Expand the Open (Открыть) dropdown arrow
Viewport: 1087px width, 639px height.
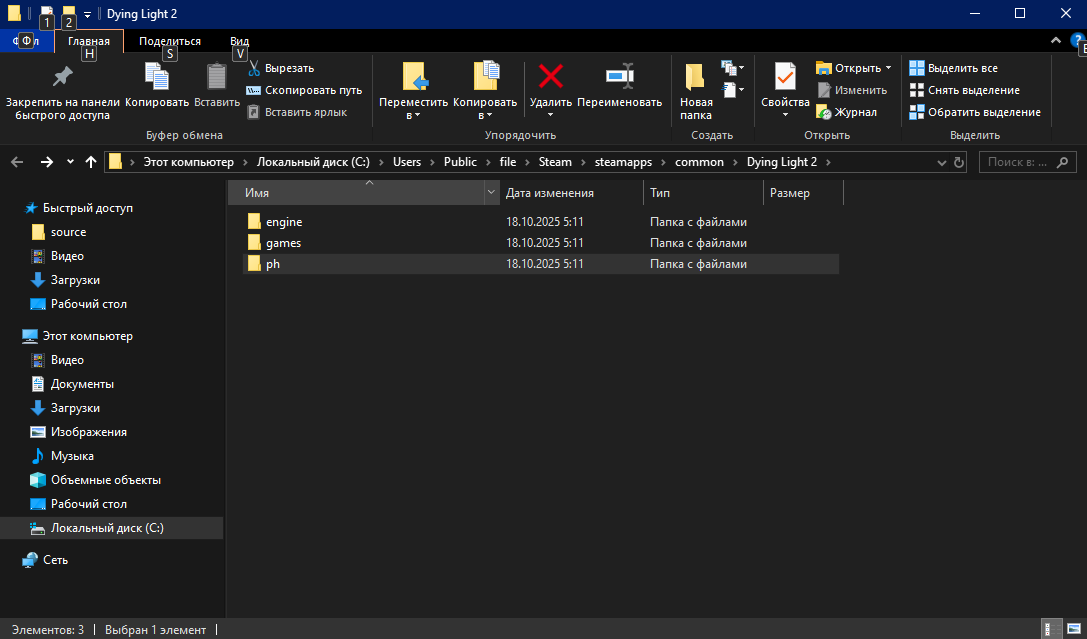(x=888, y=68)
